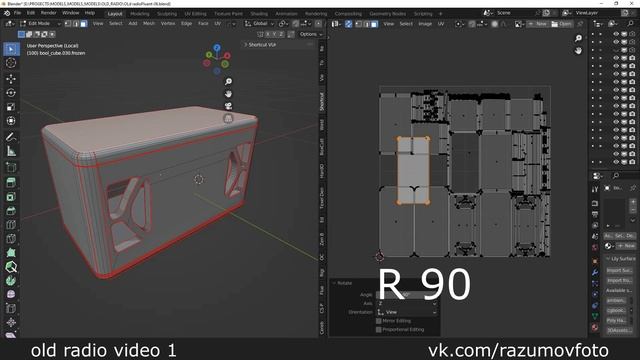Viewport: 640px width, 360px height.
Task: Check the Mirror Editing checkbox
Action: click(378, 321)
